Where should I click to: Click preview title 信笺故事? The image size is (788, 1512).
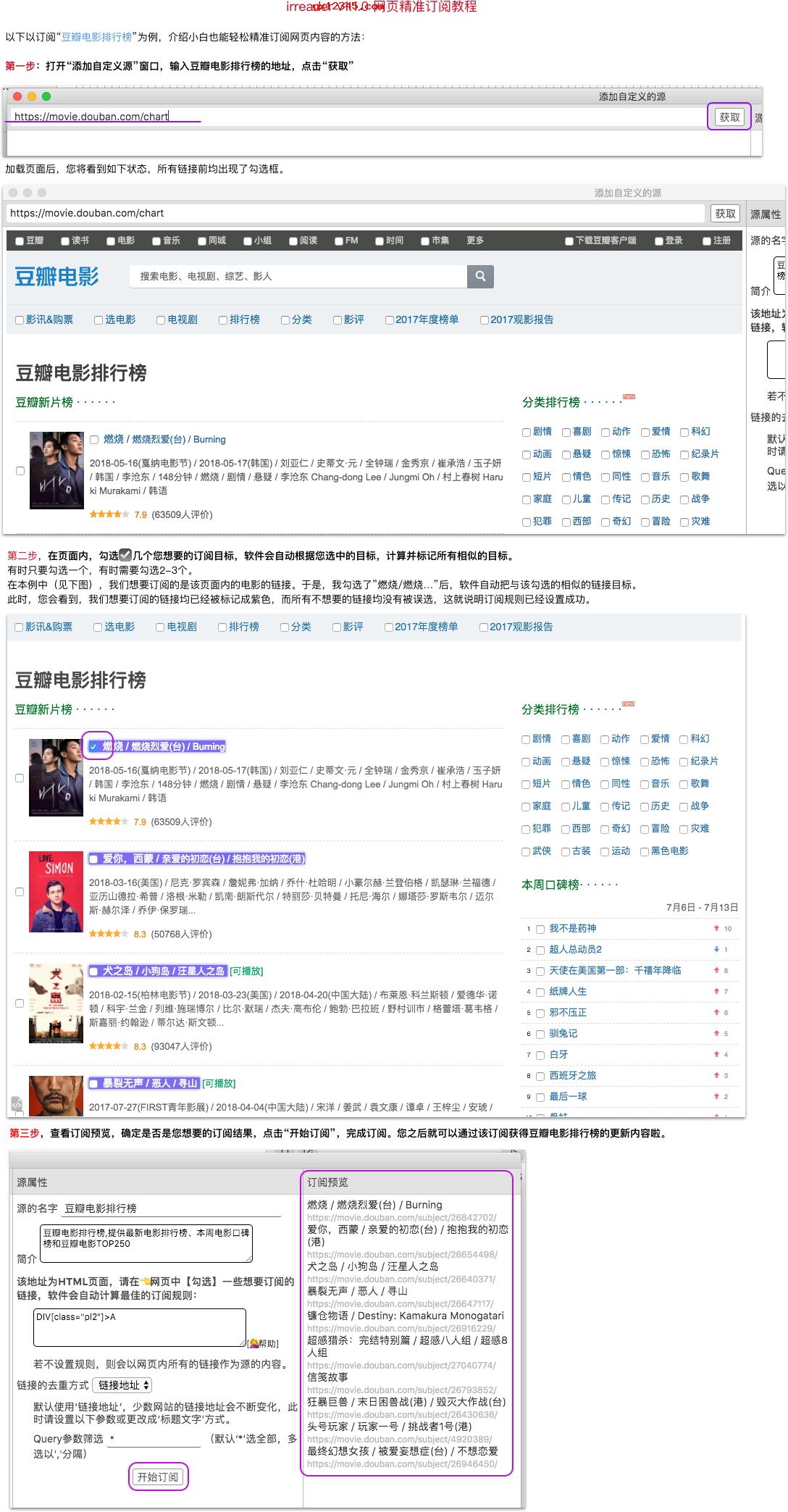pyautogui.click(x=327, y=1377)
